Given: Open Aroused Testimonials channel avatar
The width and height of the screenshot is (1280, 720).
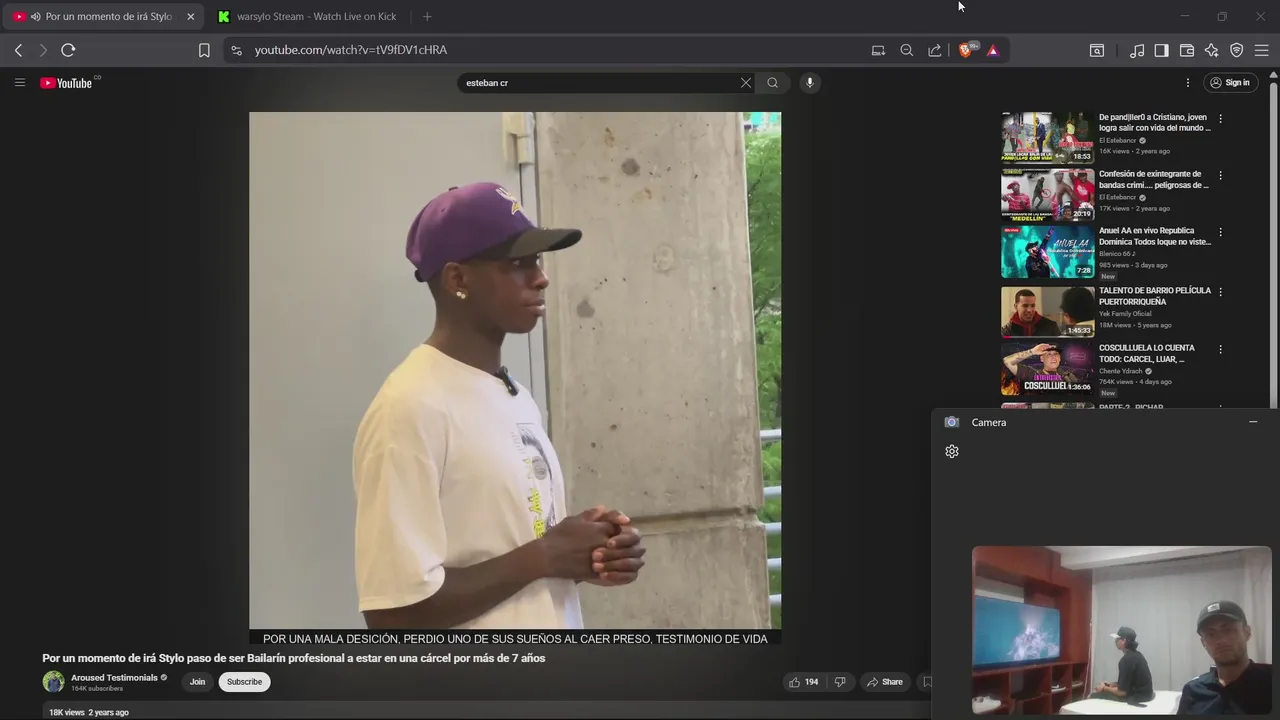Looking at the screenshot, I should click(53, 682).
